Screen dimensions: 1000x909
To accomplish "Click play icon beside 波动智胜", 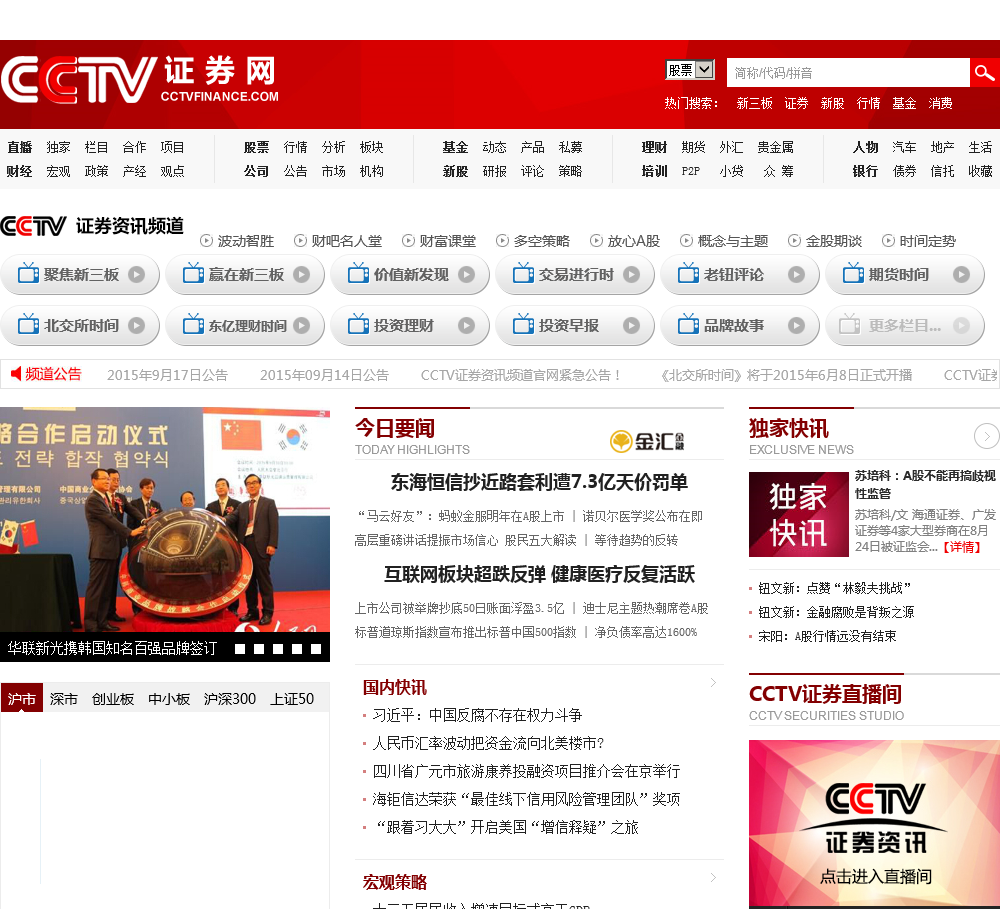I will pyautogui.click(x=206, y=240).
